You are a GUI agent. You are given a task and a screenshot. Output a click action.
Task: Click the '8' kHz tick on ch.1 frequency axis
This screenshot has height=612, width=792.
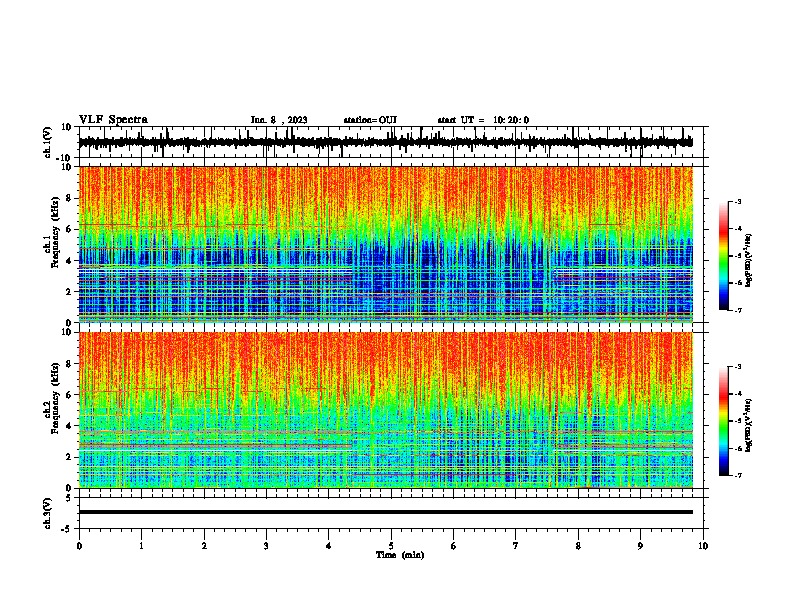click(69, 198)
